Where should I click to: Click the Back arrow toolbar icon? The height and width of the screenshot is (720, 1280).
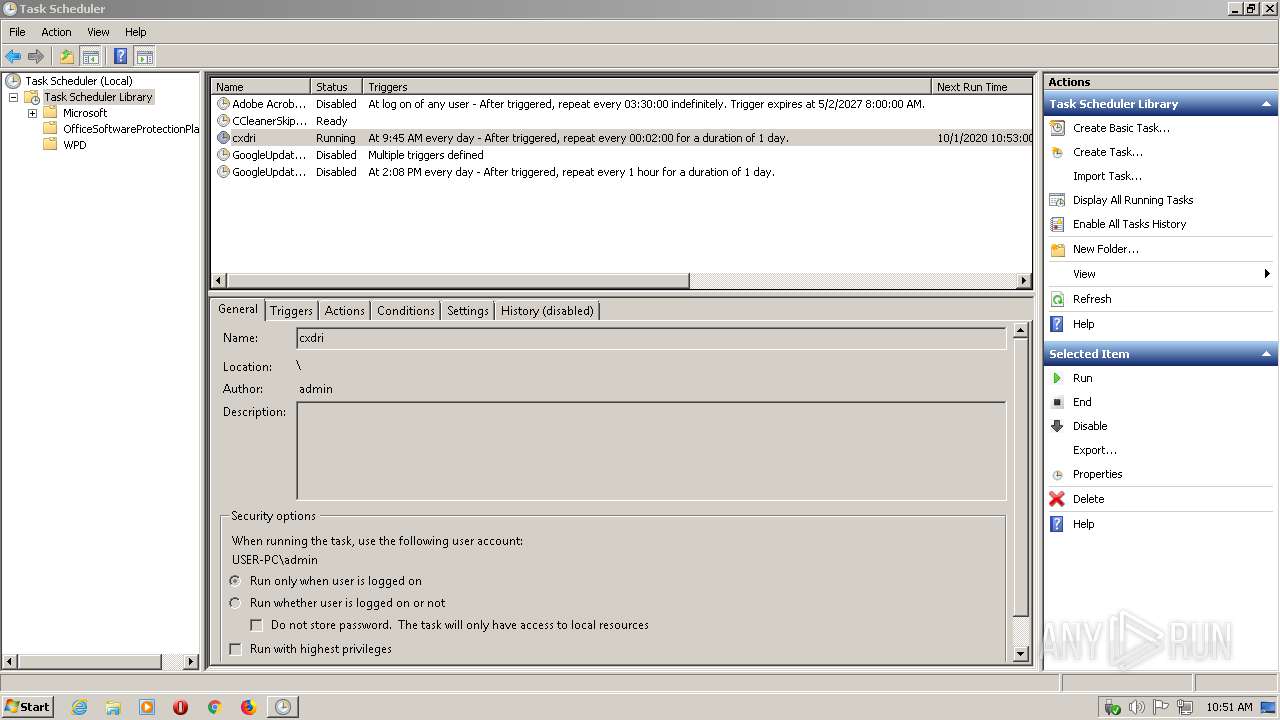(x=13, y=57)
